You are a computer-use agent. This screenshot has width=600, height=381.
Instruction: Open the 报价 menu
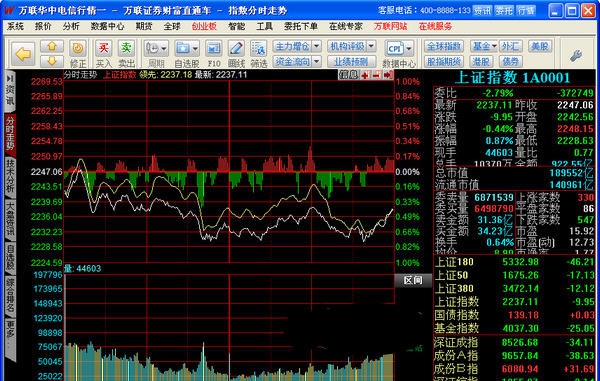coord(43,26)
